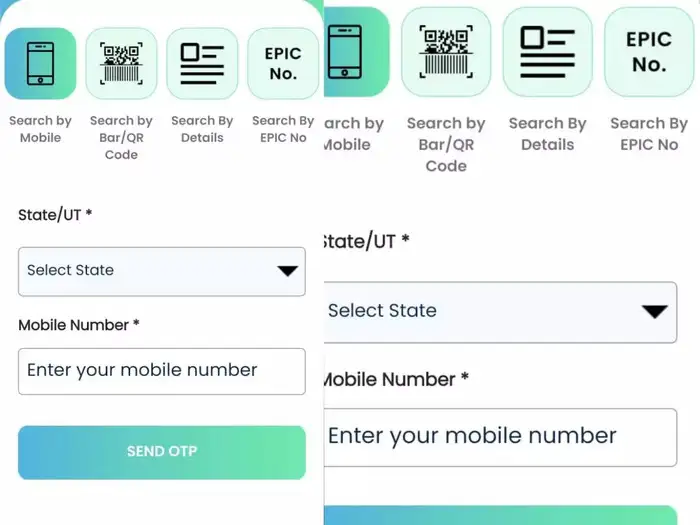Focus the enlarged mobile number field
Viewport: 700px width, 525px height.
pos(500,437)
